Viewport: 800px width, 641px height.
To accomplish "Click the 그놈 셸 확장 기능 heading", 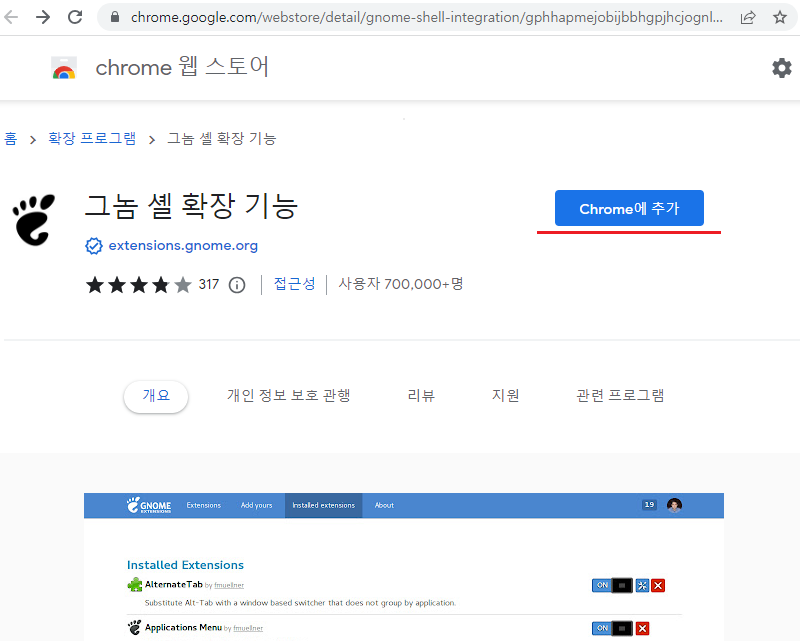I will point(191,206).
